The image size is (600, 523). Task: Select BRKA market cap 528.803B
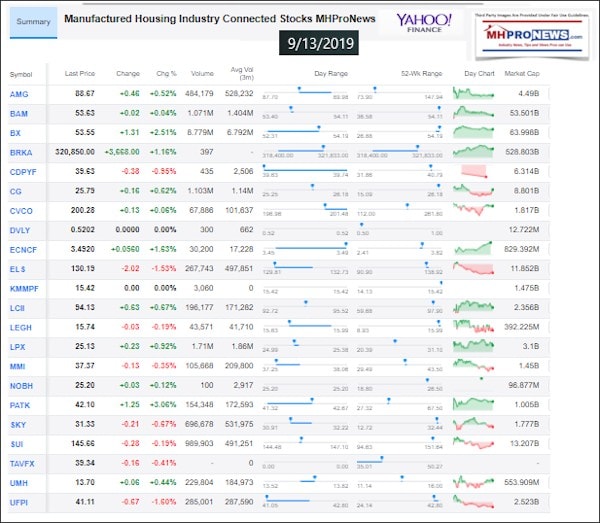pos(522,152)
